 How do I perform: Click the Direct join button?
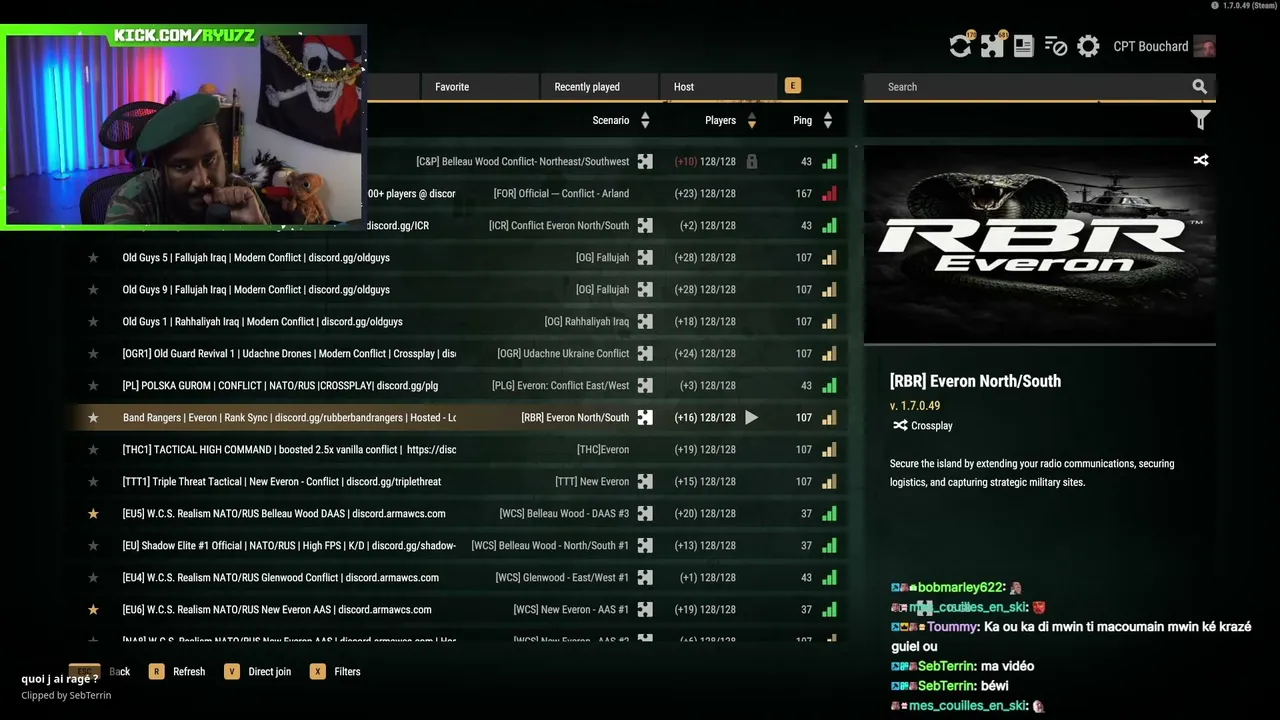click(258, 672)
